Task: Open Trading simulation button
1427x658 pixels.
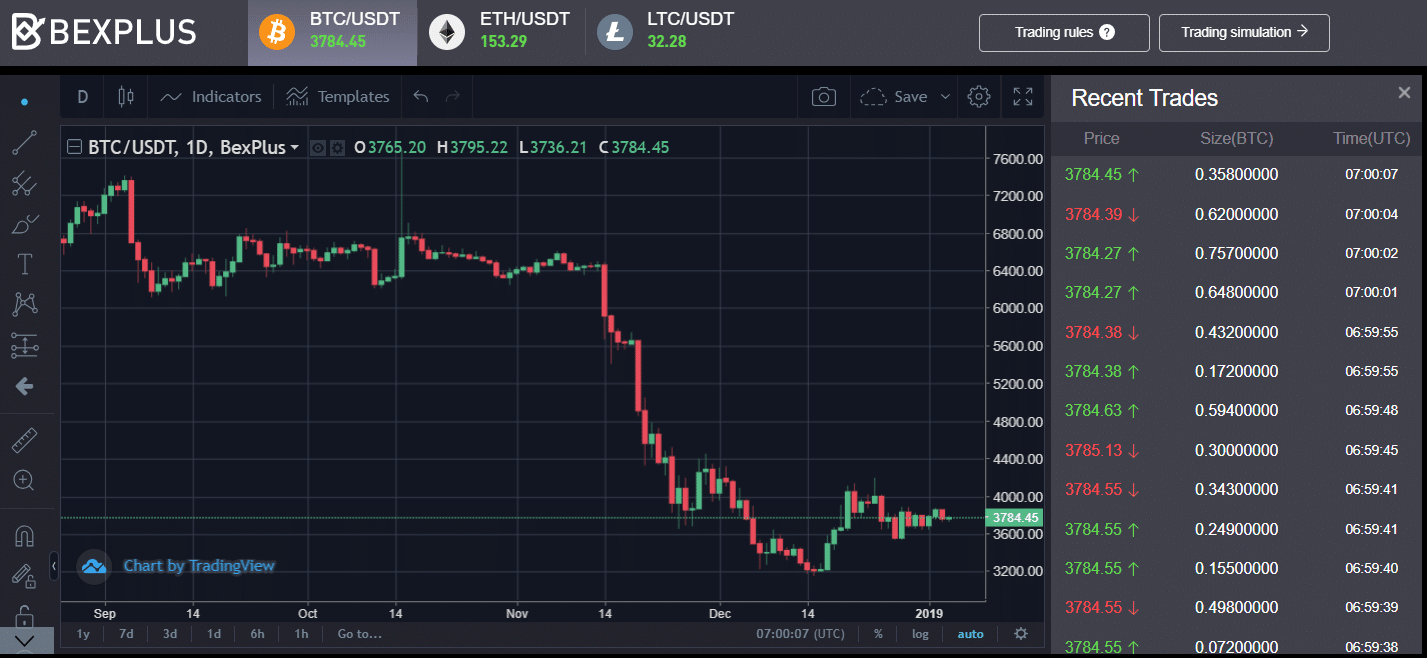Action: pyautogui.click(x=1244, y=32)
